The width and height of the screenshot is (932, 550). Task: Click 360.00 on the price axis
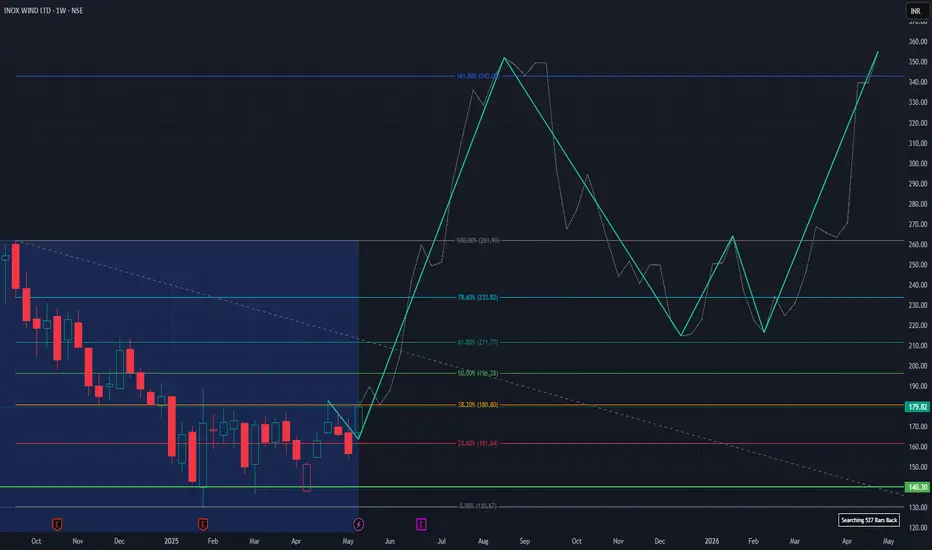918,42
